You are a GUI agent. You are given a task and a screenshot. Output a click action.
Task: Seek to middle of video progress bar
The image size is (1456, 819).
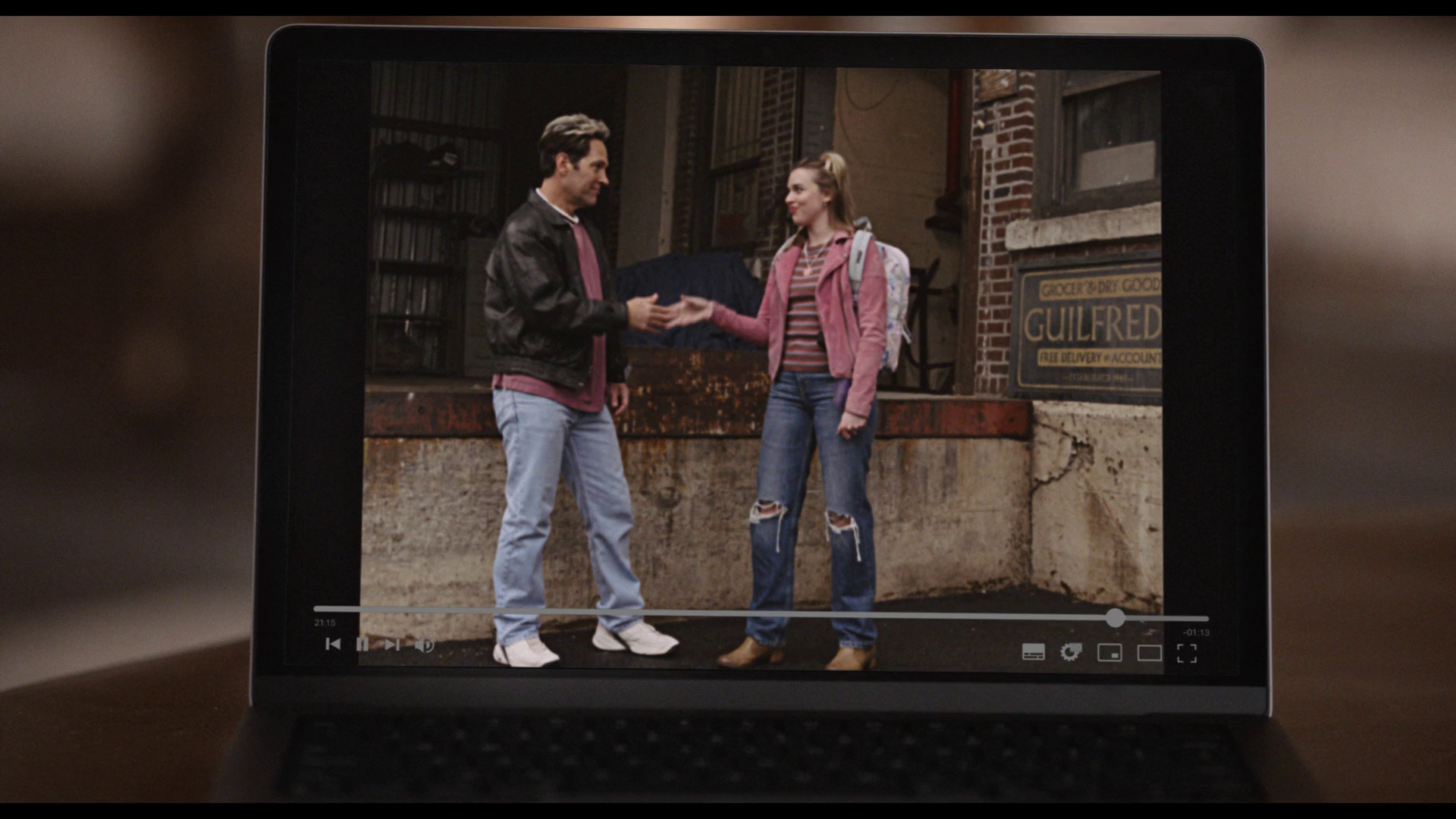761,613
